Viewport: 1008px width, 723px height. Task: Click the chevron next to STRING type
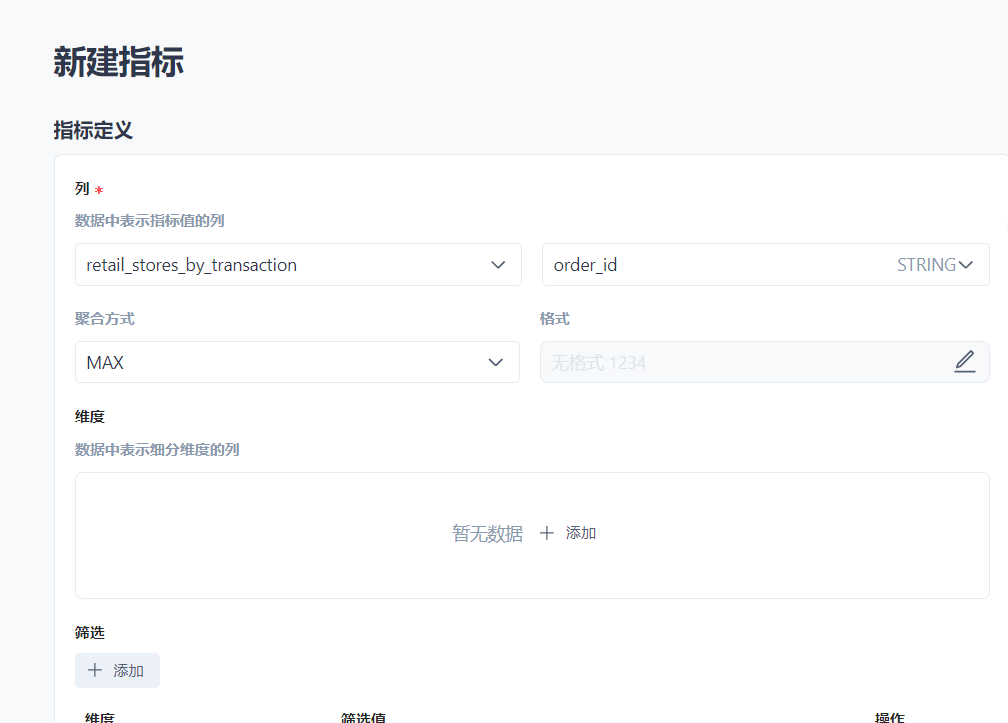pos(965,264)
